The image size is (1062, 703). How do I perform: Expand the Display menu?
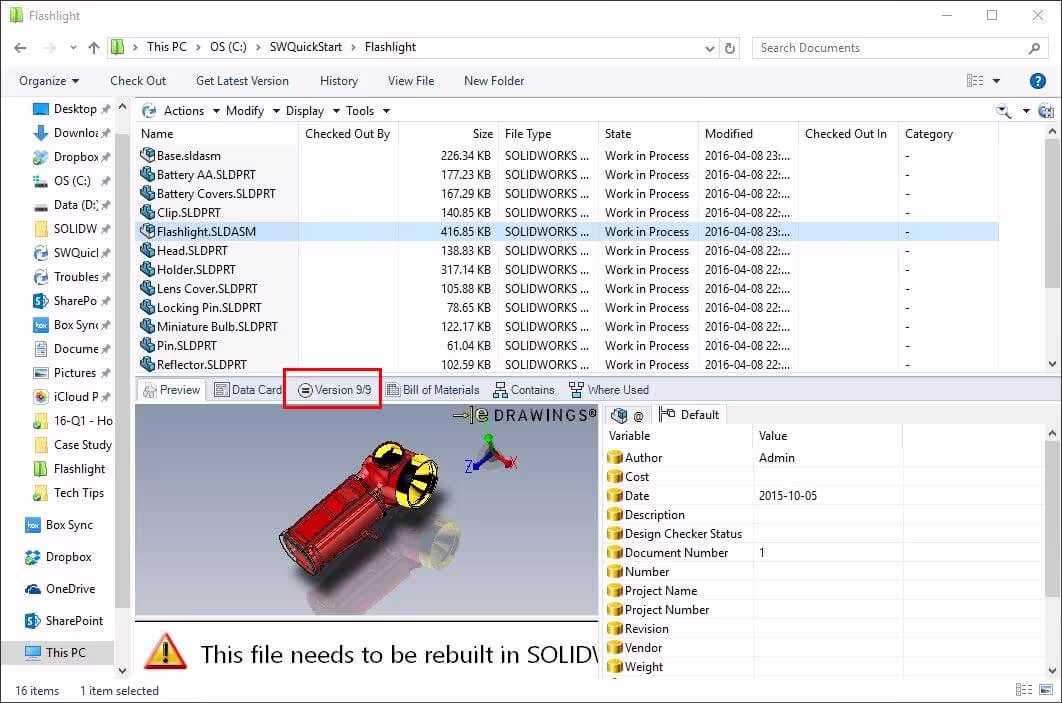click(x=312, y=111)
